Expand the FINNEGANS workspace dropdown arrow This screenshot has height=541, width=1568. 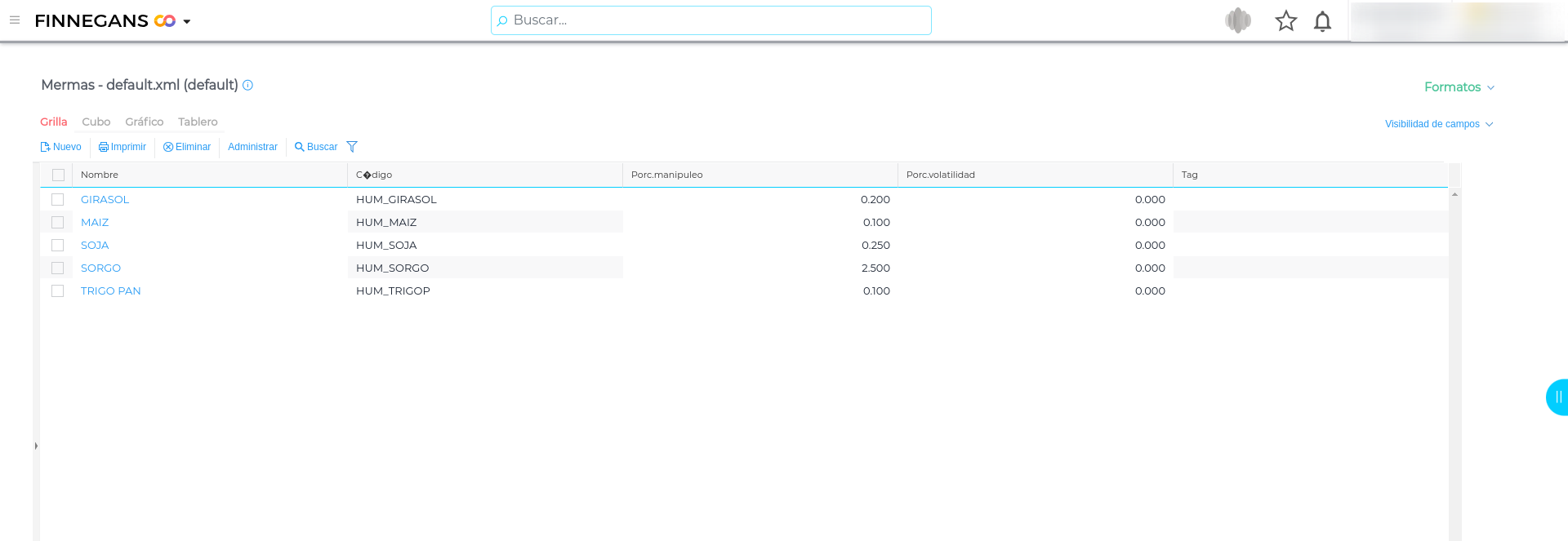point(187,22)
